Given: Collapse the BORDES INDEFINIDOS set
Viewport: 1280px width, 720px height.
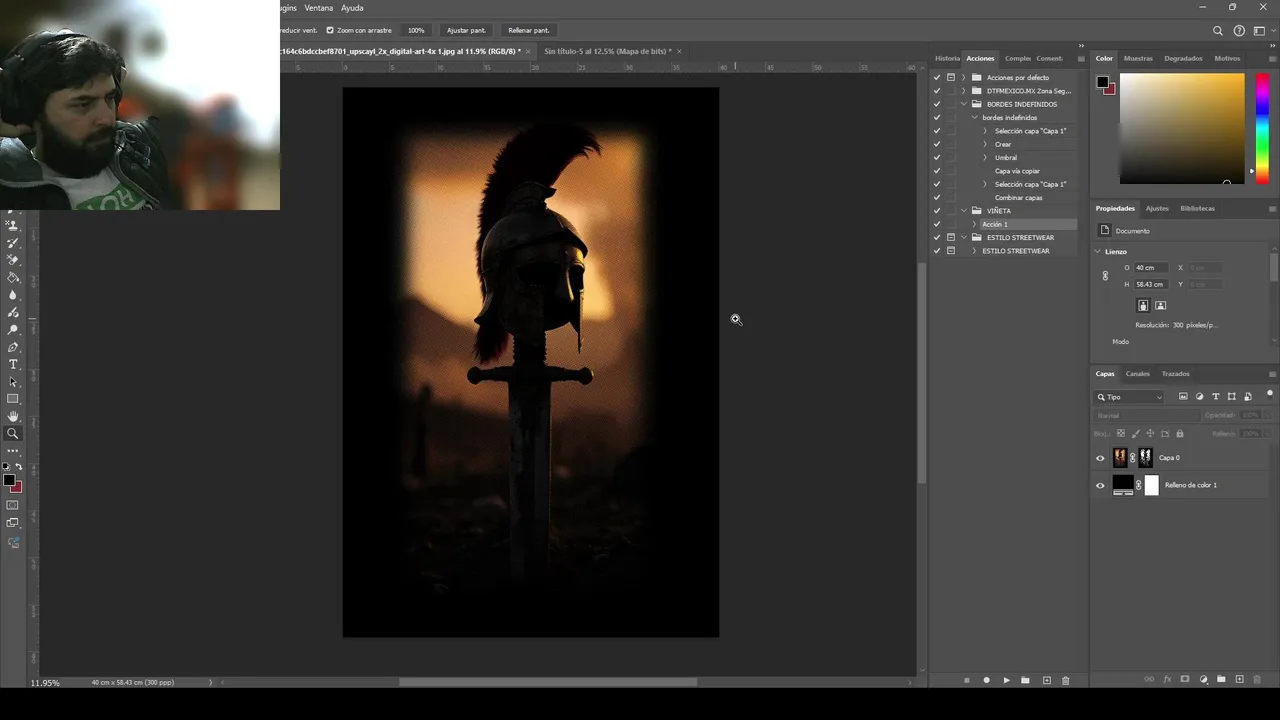Looking at the screenshot, I should pyautogui.click(x=964, y=104).
